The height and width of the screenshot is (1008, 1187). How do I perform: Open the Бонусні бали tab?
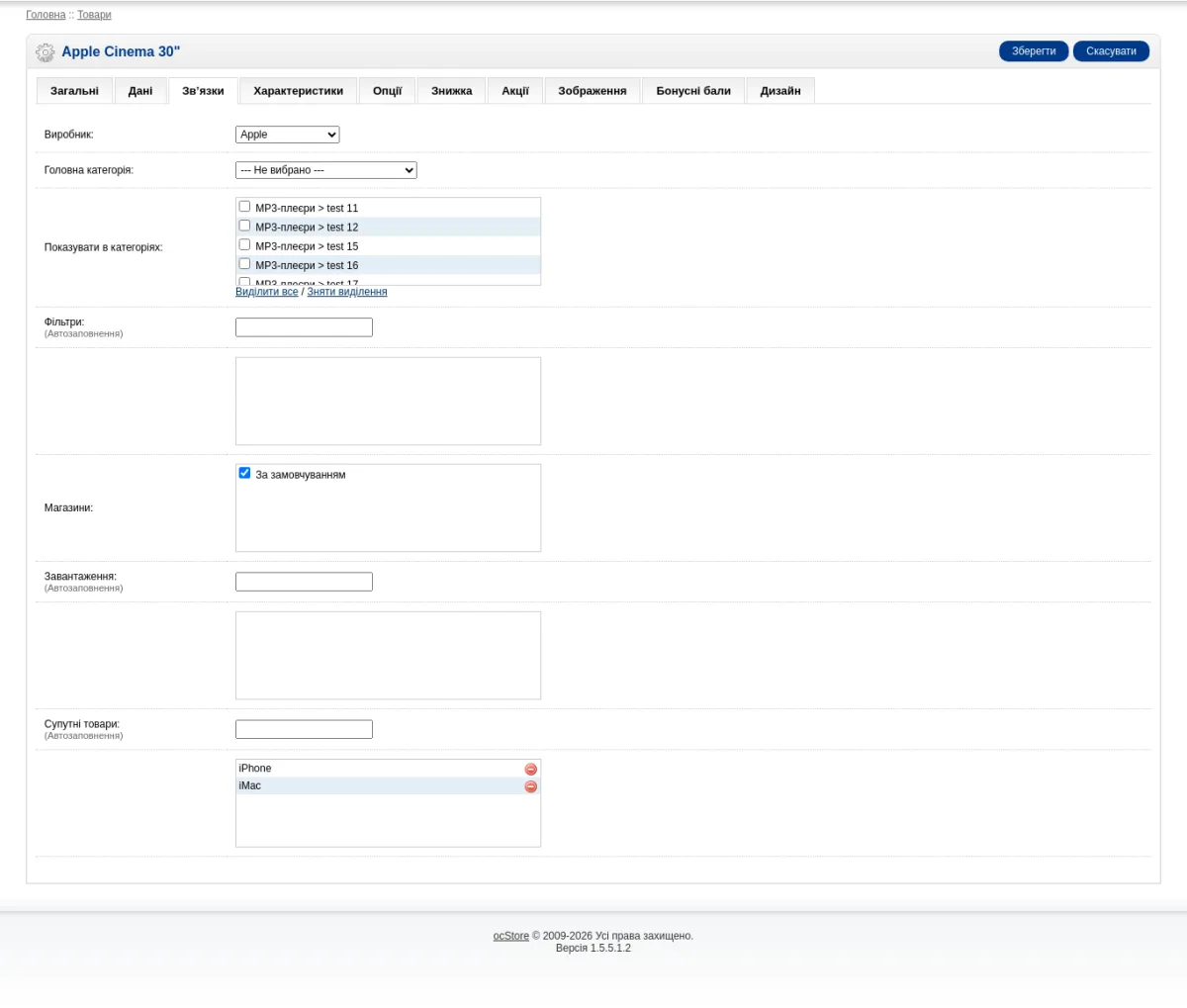click(x=693, y=91)
